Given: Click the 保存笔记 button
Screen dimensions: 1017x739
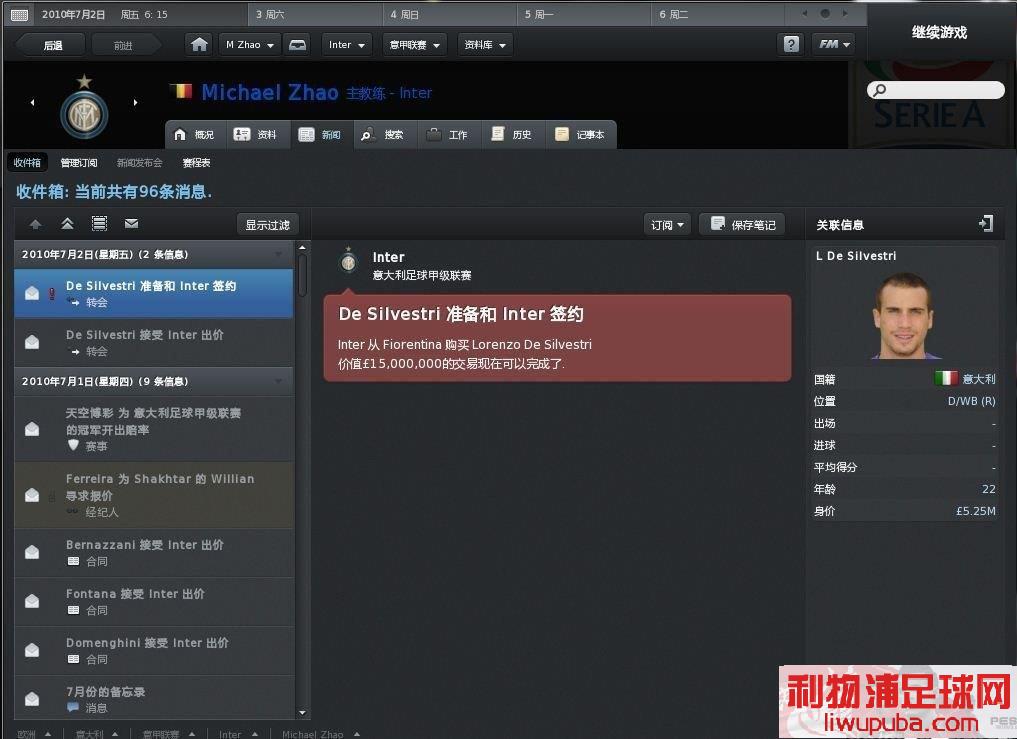Looking at the screenshot, I should click(742, 224).
